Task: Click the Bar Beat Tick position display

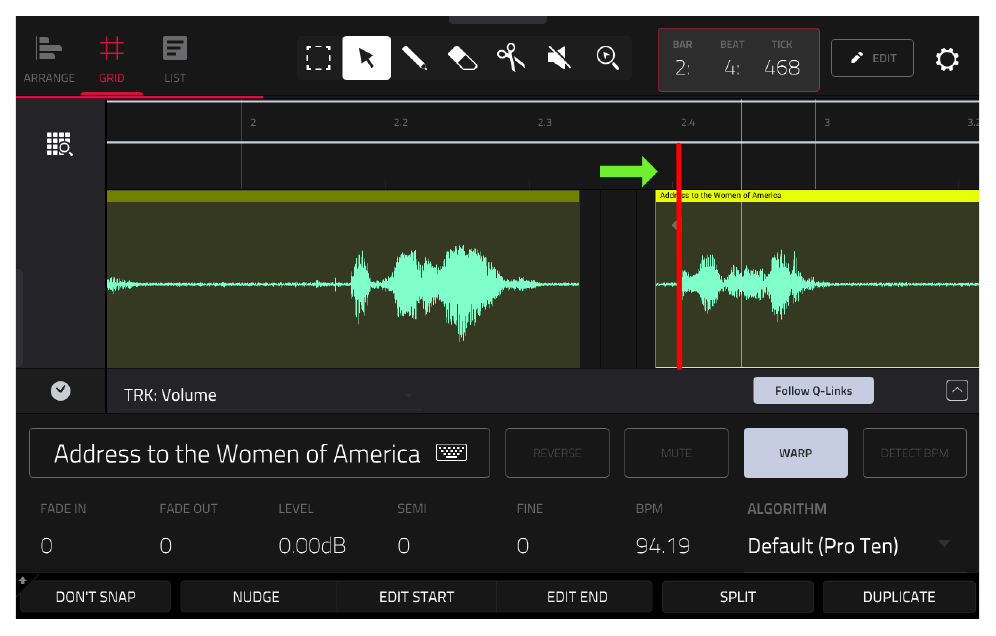Action: [739, 60]
